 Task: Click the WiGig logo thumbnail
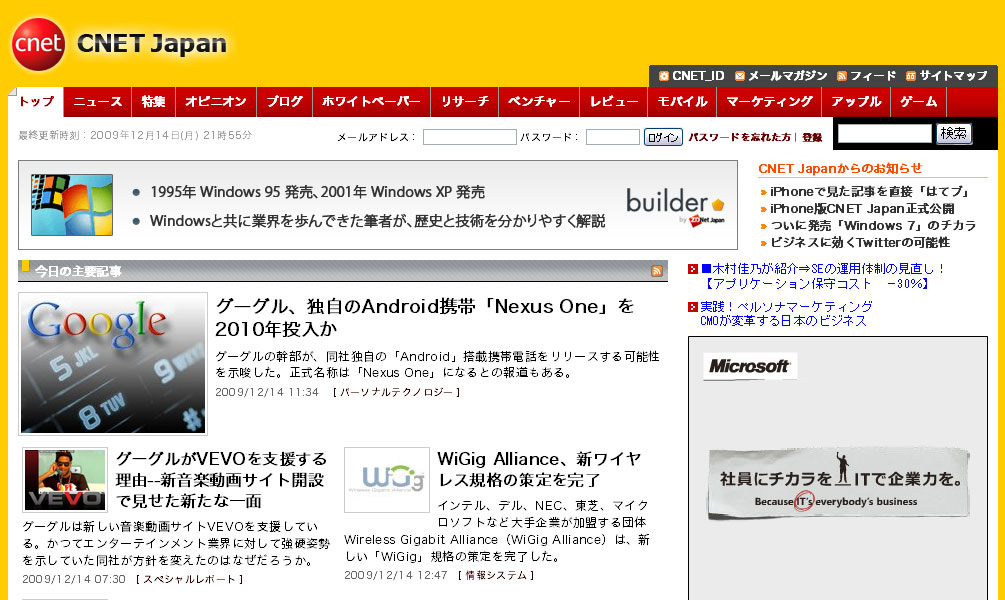pos(386,480)
